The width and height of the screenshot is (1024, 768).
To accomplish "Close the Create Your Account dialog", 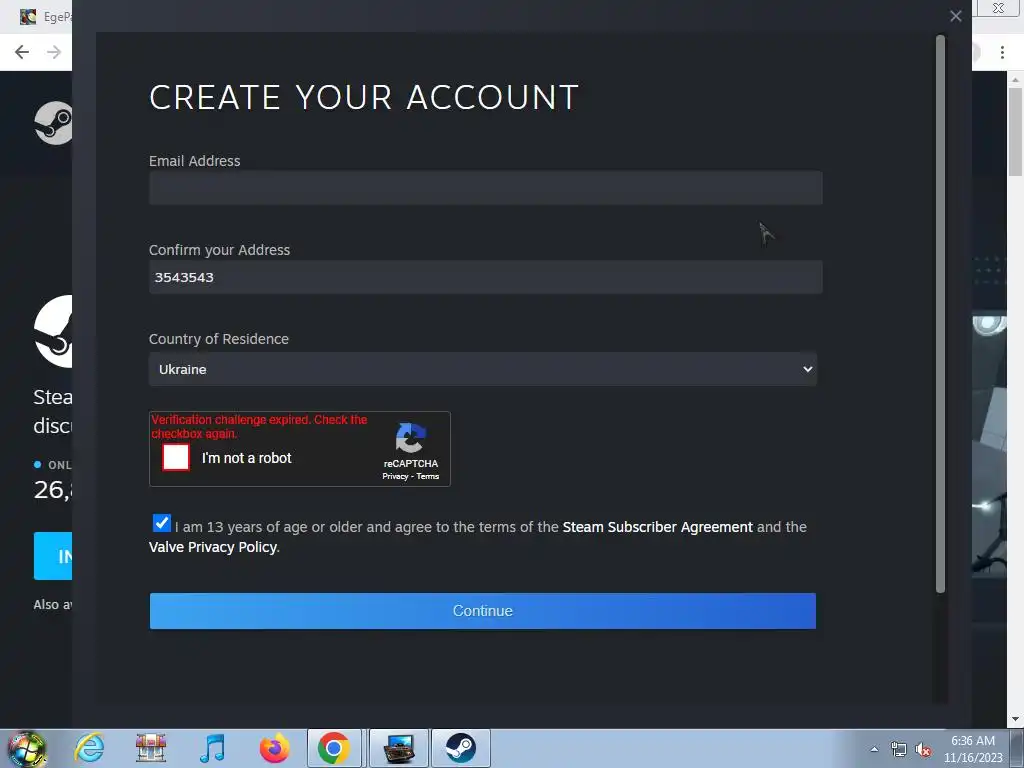I will 955,16.
